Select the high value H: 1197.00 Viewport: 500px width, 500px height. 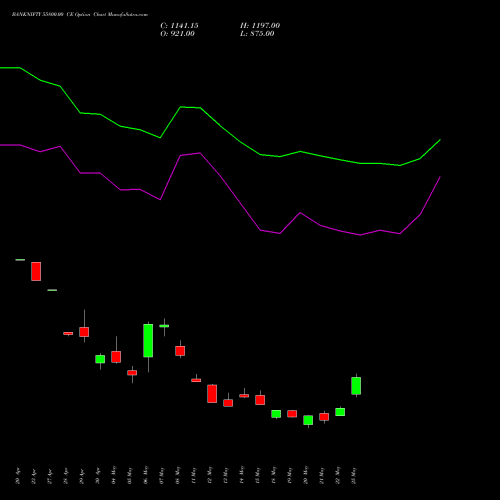pyautogui.click(x=260, y=26)
